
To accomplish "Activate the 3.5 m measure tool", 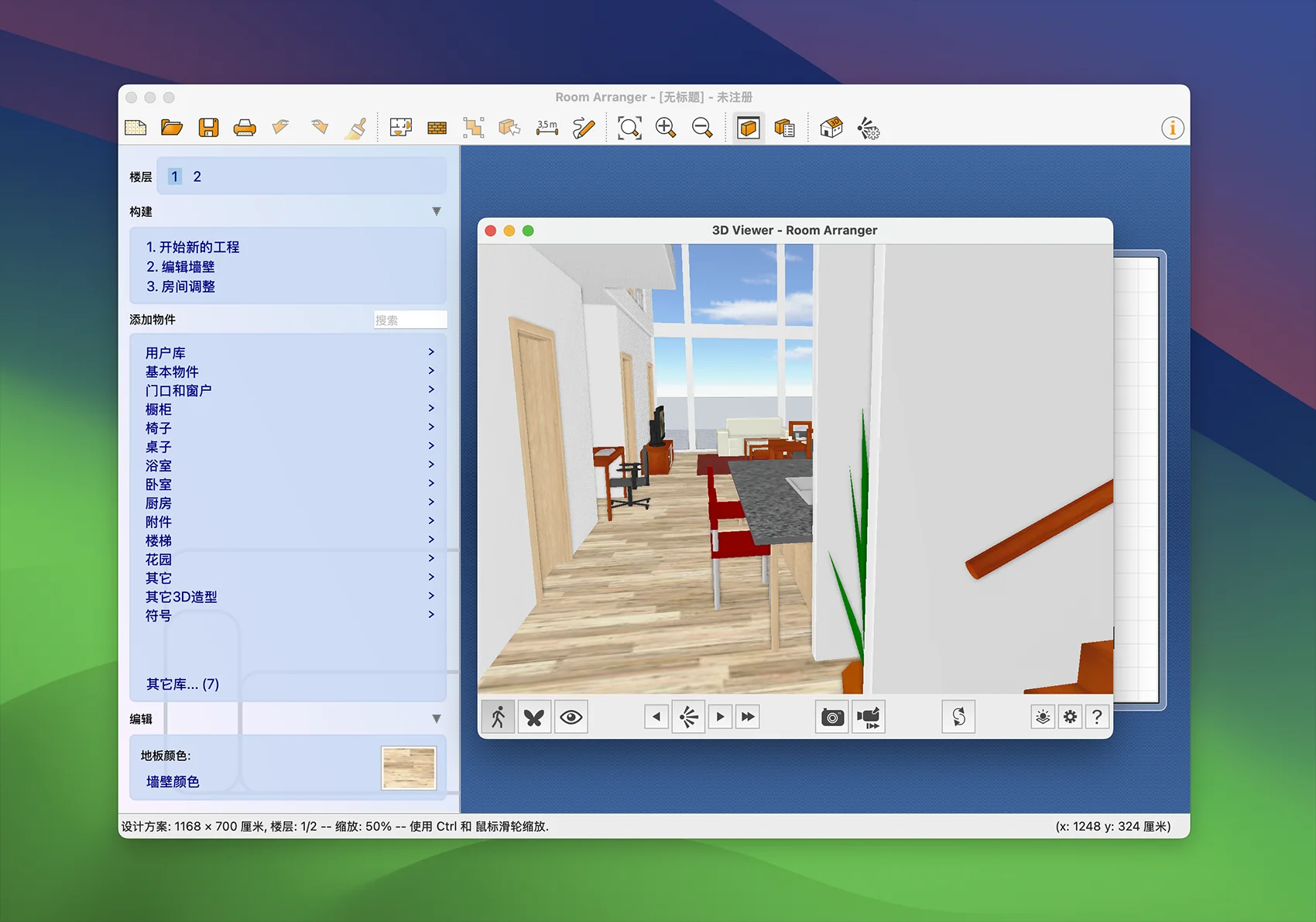I will [x=547, y=128].
